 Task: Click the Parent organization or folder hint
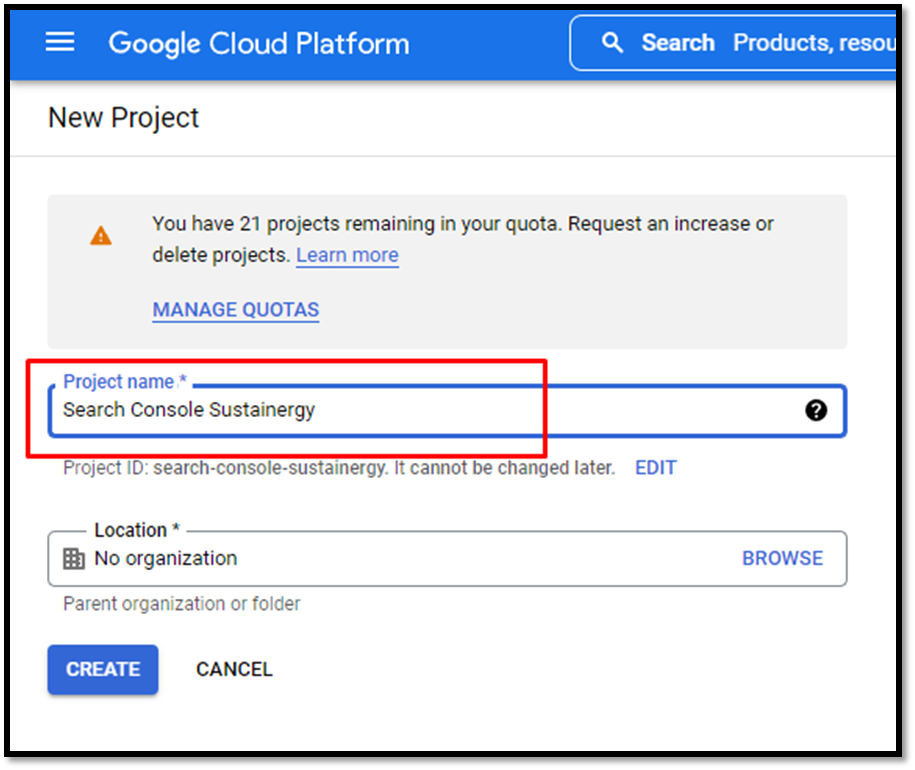point(181,604)
